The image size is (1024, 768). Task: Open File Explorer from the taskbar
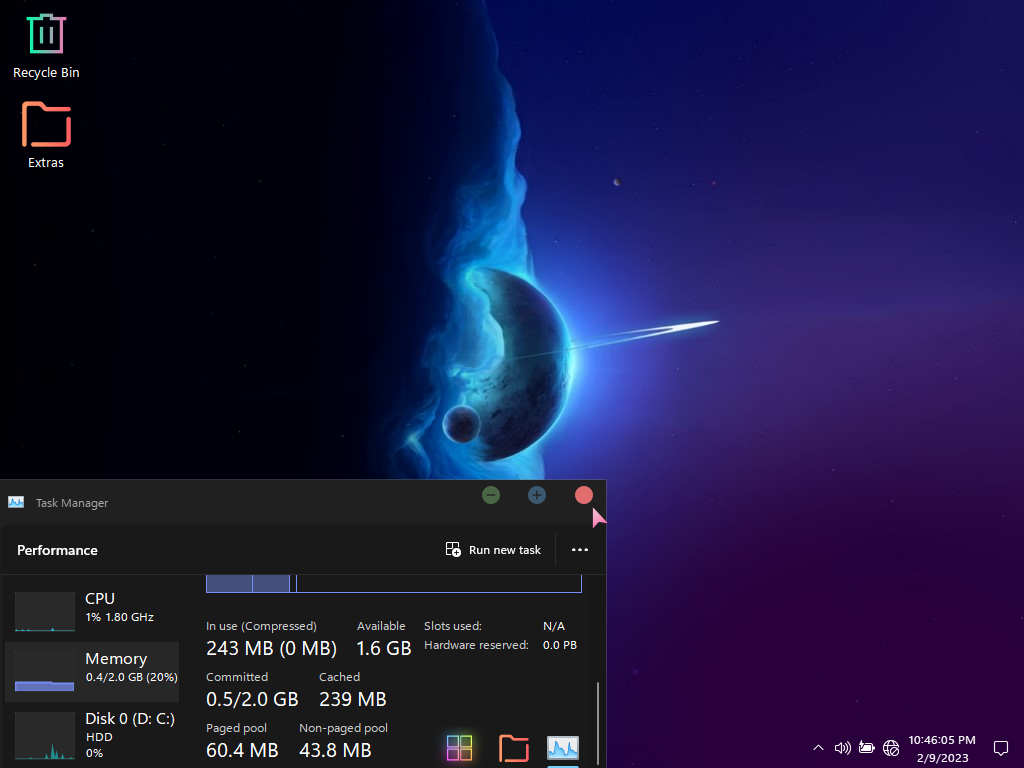pos(514,748)
